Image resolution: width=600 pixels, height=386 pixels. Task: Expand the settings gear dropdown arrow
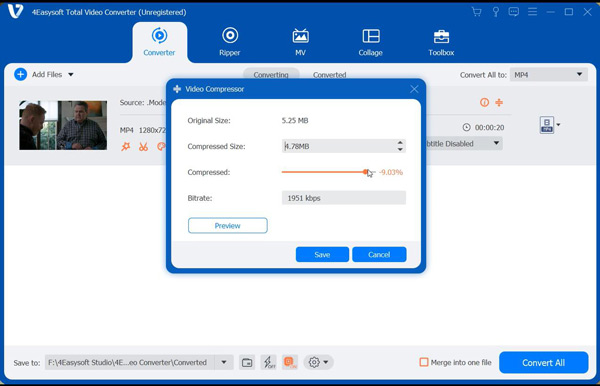pyautogui.click(x=326, y=362)
